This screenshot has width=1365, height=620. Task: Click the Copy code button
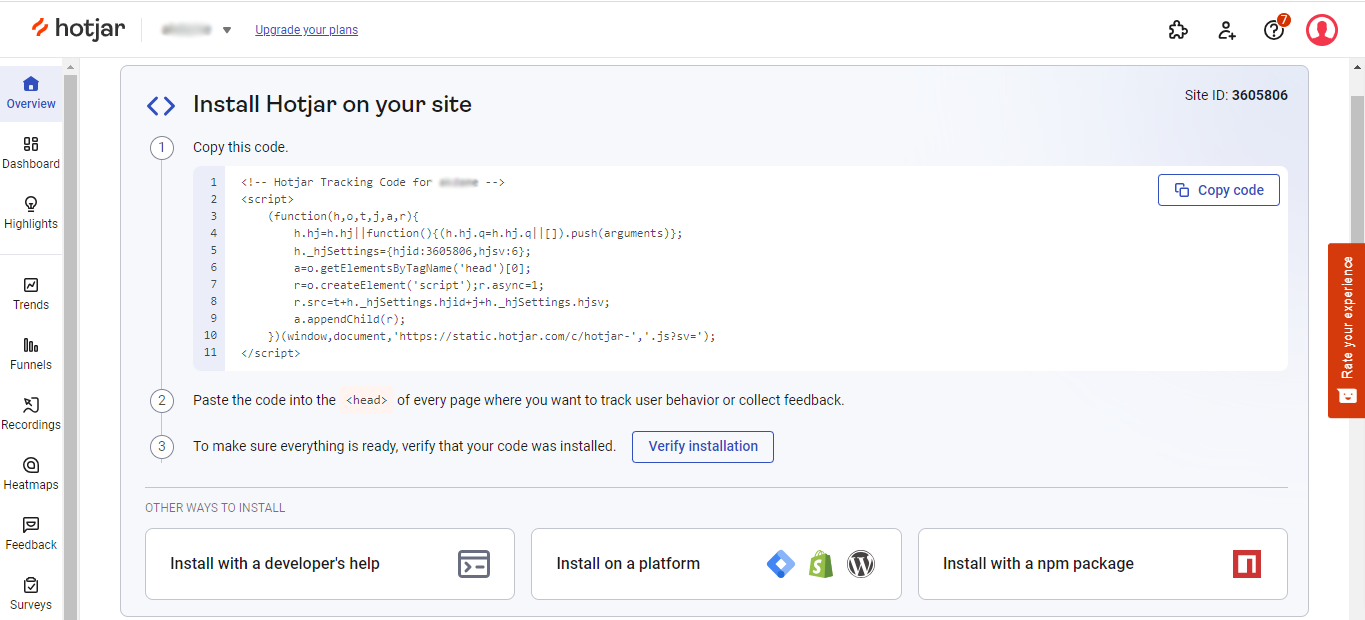coord(1218,190)
